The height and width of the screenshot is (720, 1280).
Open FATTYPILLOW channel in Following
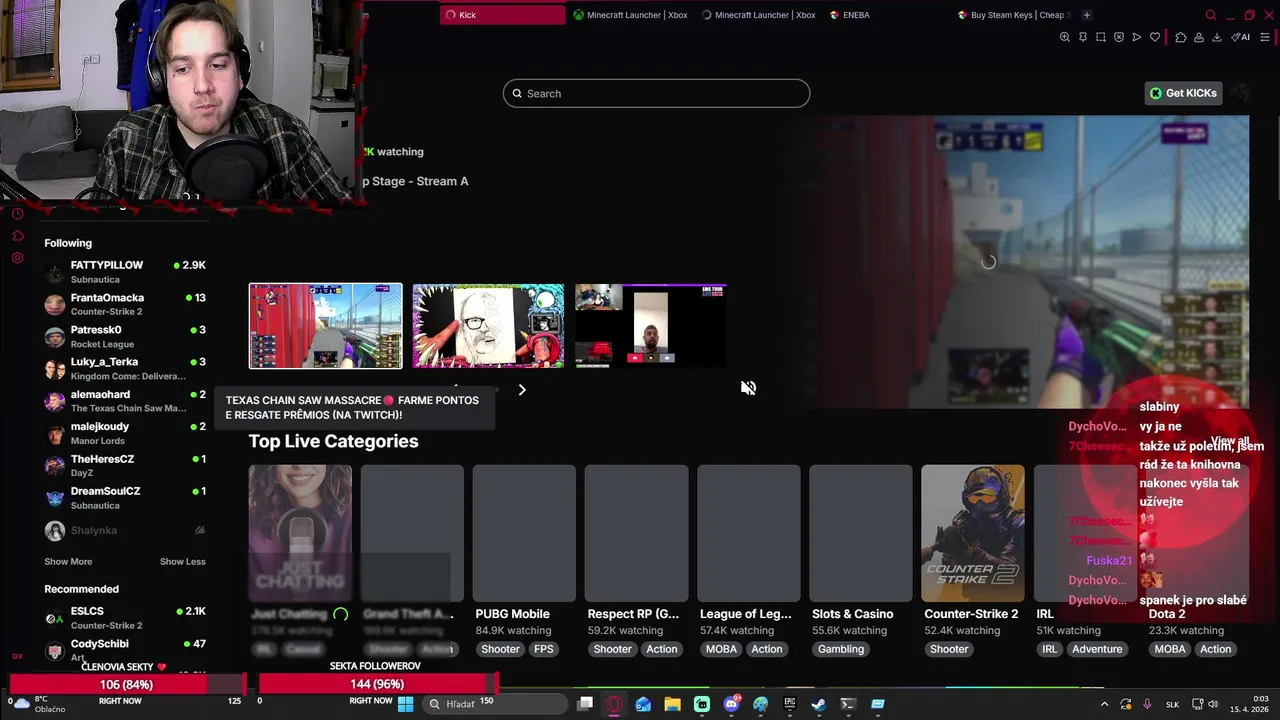tap(125, 272)
